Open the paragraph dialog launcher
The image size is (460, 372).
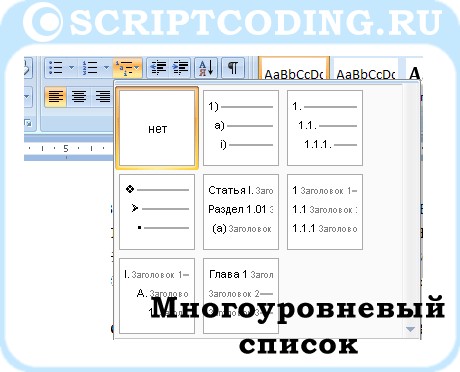coord(28,123)
